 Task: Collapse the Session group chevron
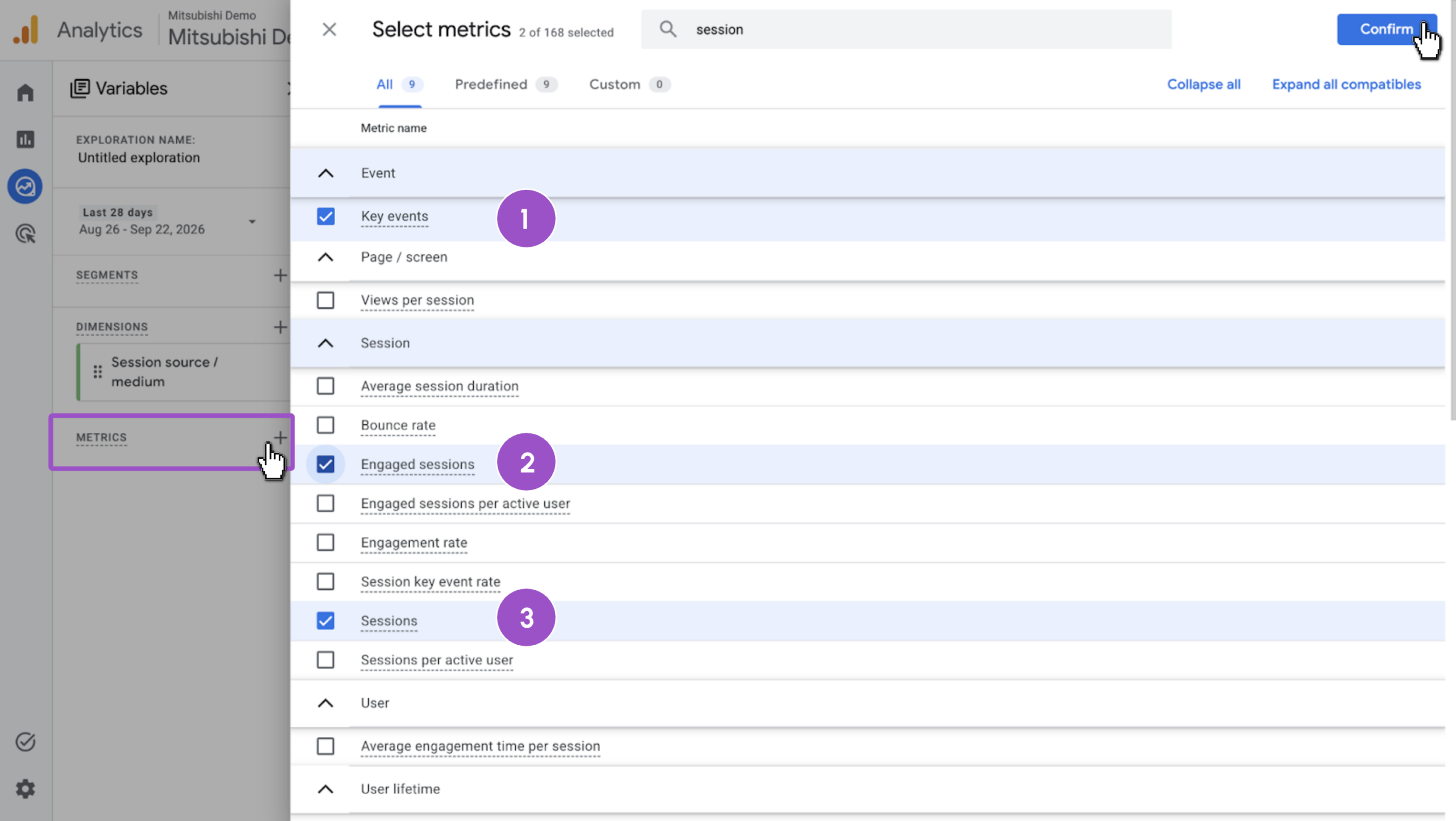pos(325,343)
